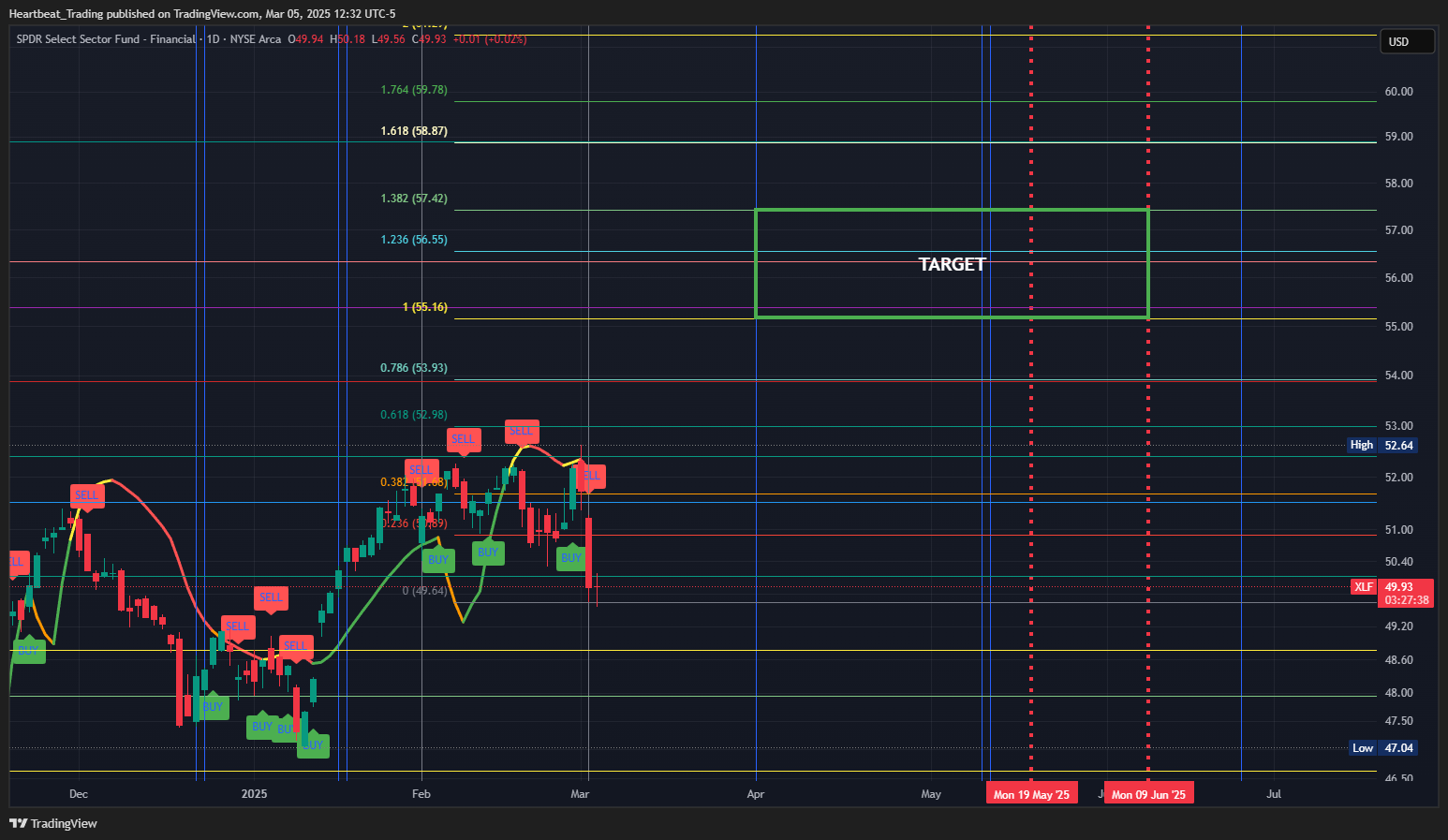Click the TradingView logo at bottom left

tap(53, 823)
